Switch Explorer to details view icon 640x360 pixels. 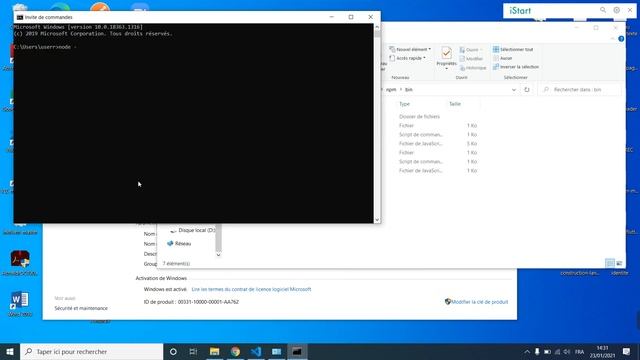point(610,263)
